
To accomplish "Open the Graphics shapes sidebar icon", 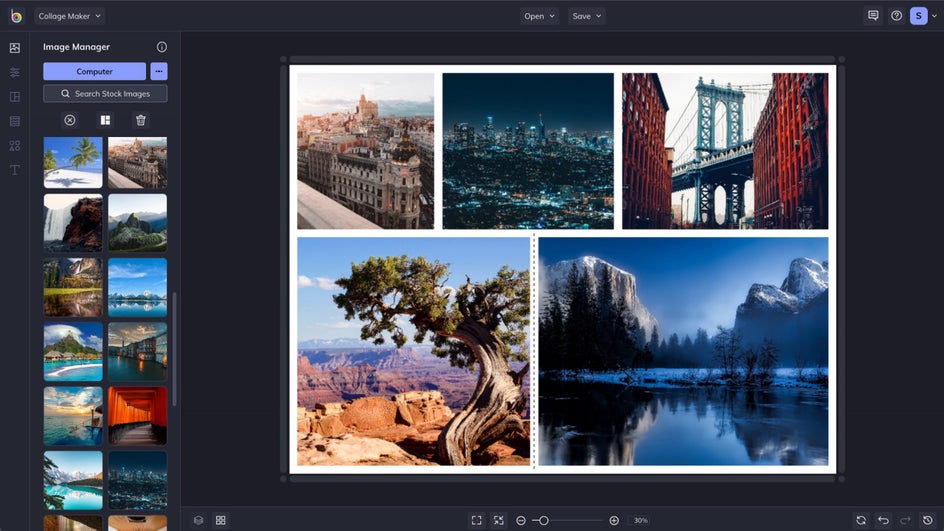I will click(x=15, y=146).
